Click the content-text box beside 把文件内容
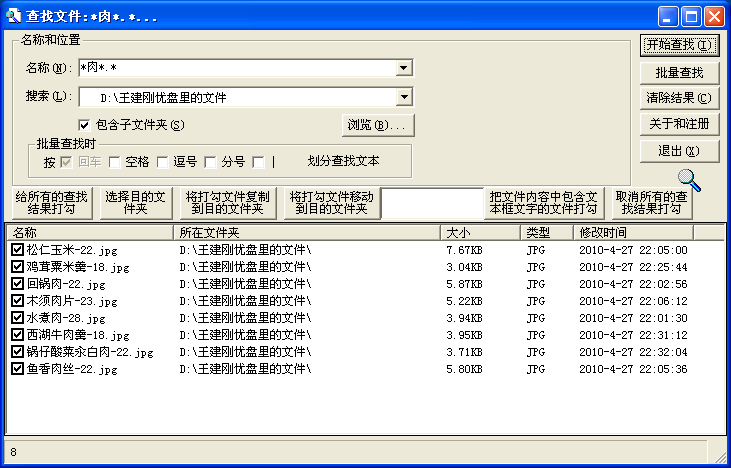Viewport: 731px width, 468px height. pyautogui.click(x=432, y=203)
